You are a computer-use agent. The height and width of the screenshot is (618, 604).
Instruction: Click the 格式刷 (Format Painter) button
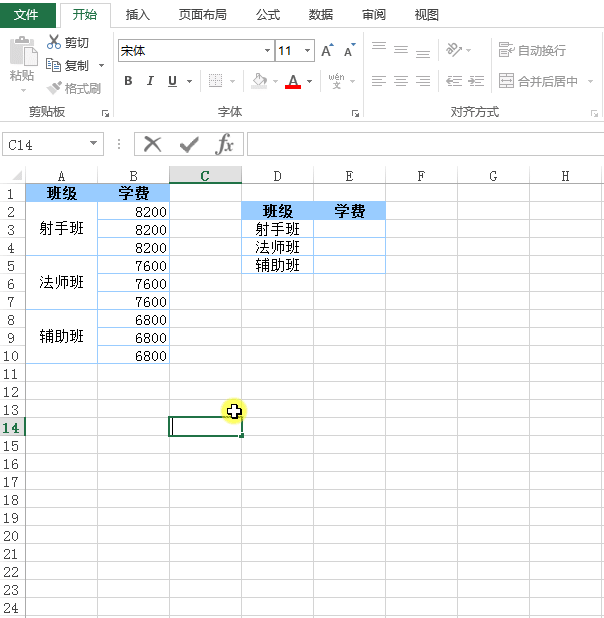pyautogui.click(x=73, y=88)
